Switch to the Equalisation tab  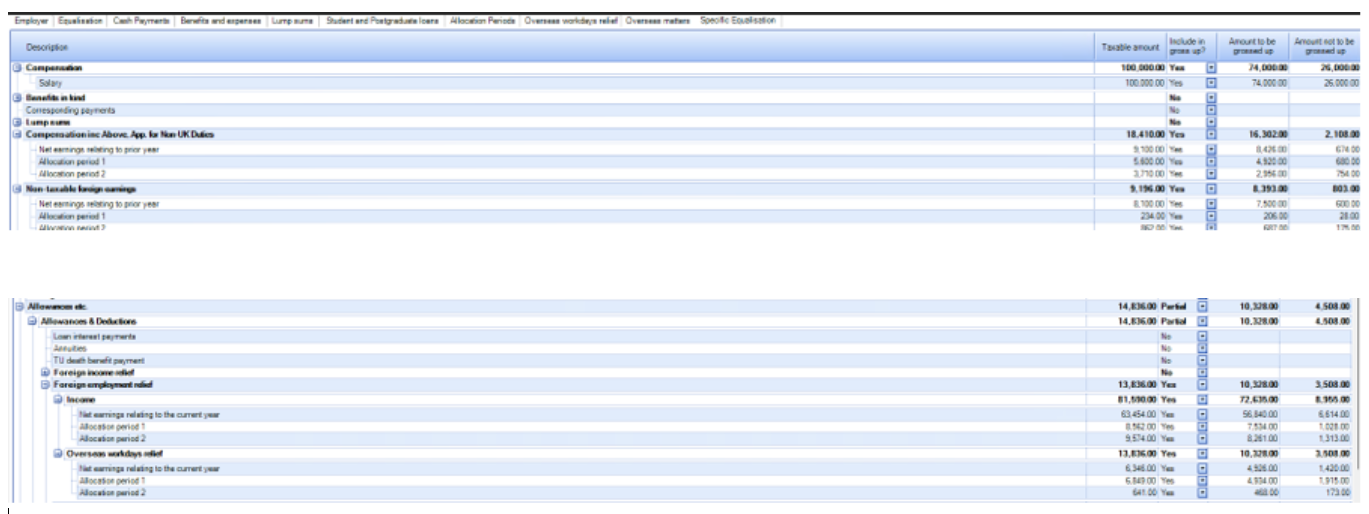[80, 20]
